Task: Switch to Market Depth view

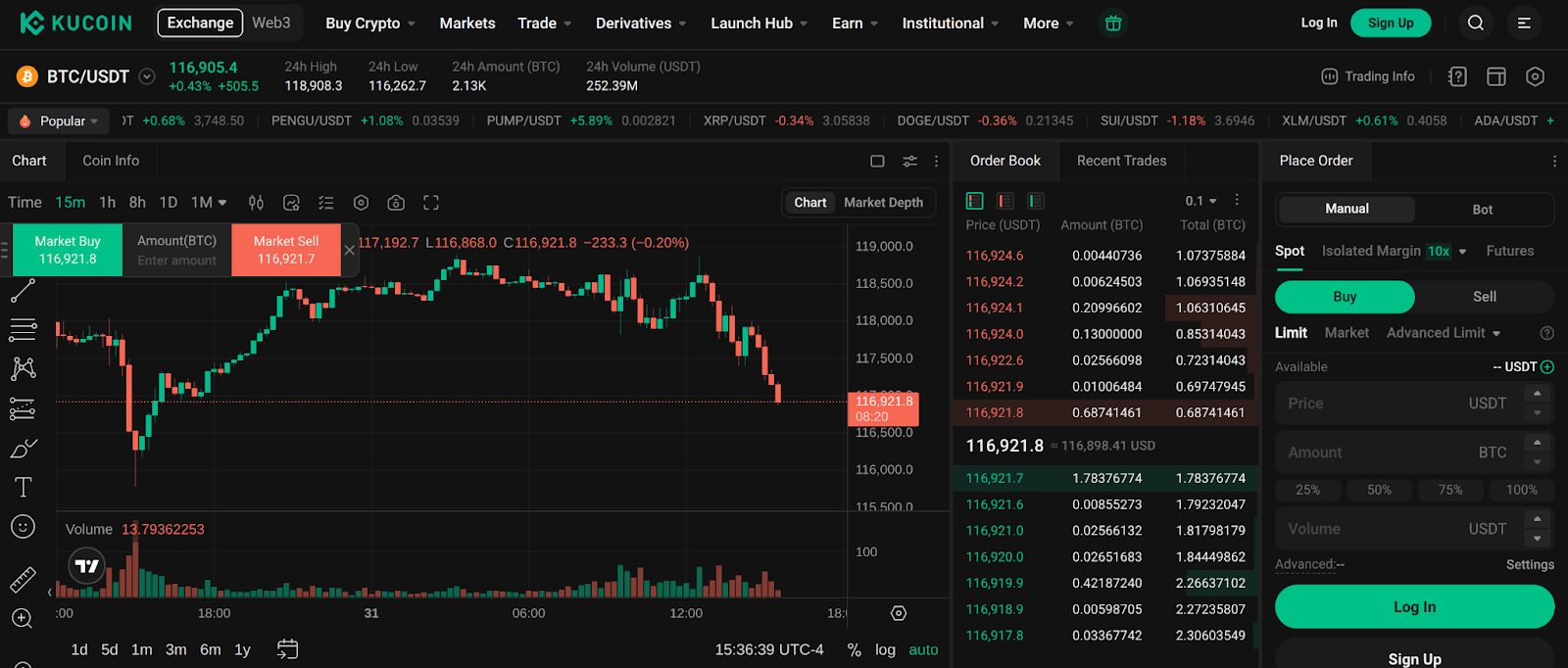Action: (883, 203)
